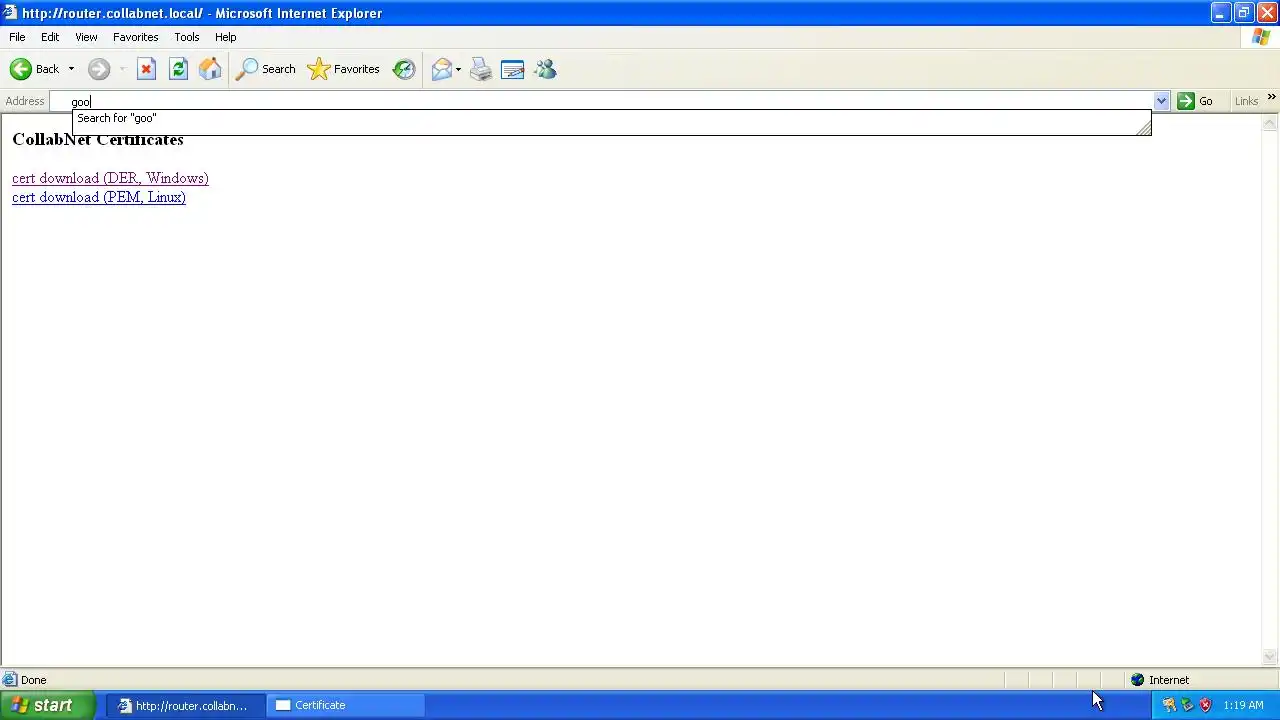1280x720 pixels.
Task: Go to the Home page icon
Action: coord(210,69)
